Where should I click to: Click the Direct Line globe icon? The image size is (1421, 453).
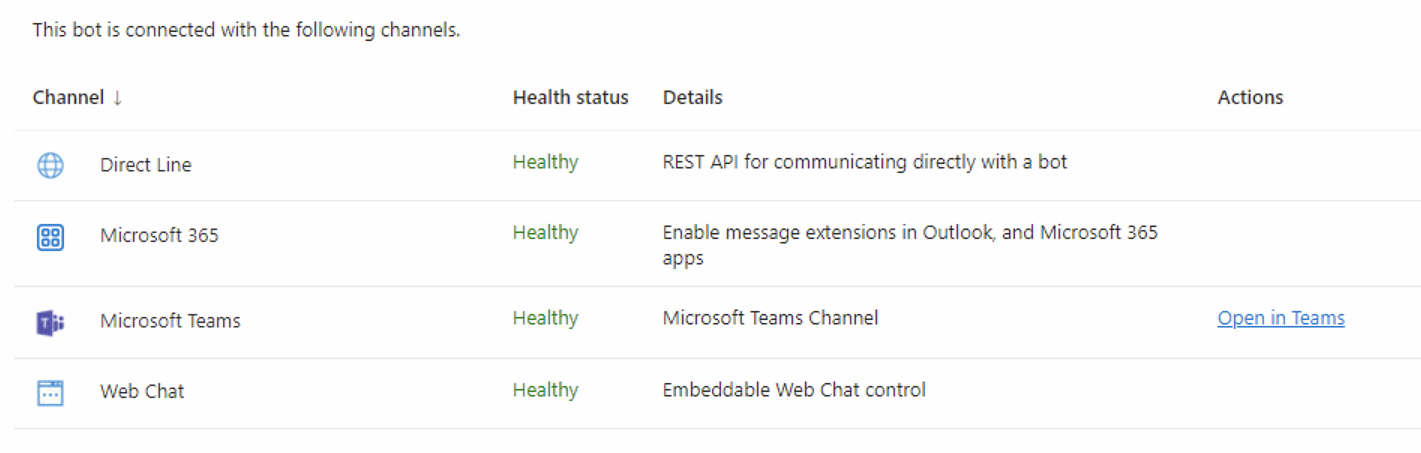(x=50, y=165)
